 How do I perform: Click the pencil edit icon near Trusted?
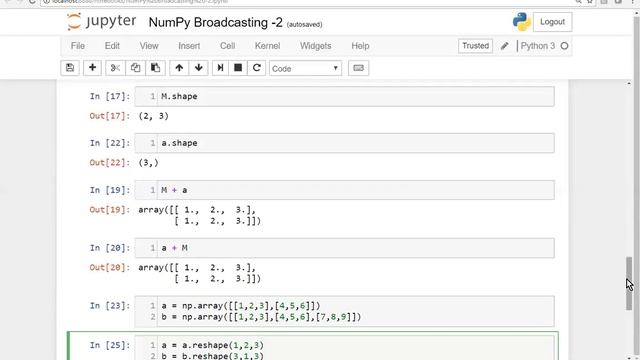504,46
